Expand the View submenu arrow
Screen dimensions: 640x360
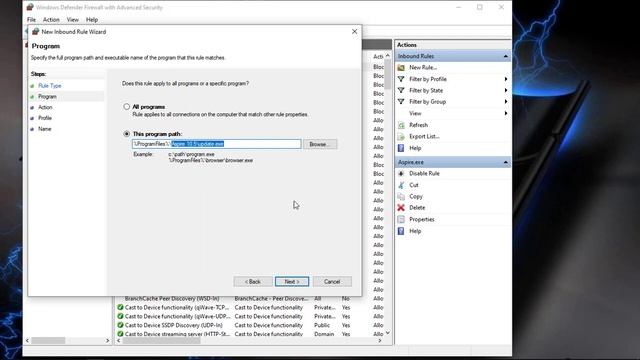506,113
